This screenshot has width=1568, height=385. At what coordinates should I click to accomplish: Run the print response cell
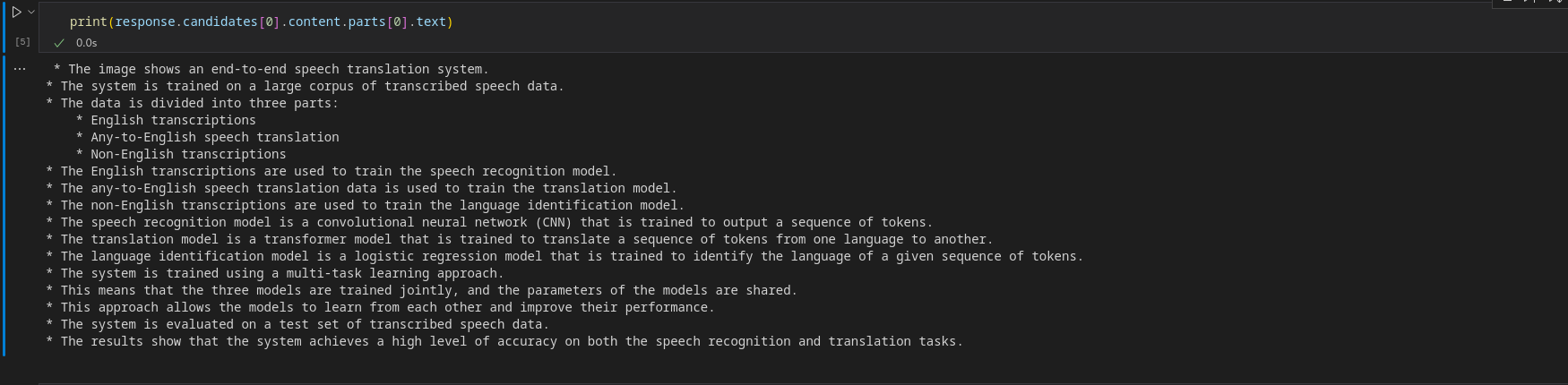(x=16, y=13)
